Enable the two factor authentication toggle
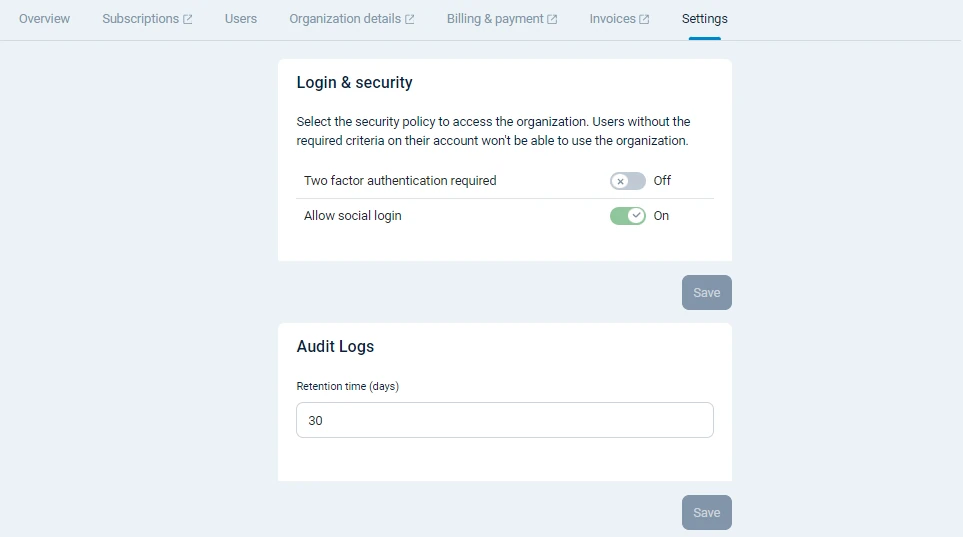This screenshot has height=537, width=963. pyautogui.click(x=628, y=181)
